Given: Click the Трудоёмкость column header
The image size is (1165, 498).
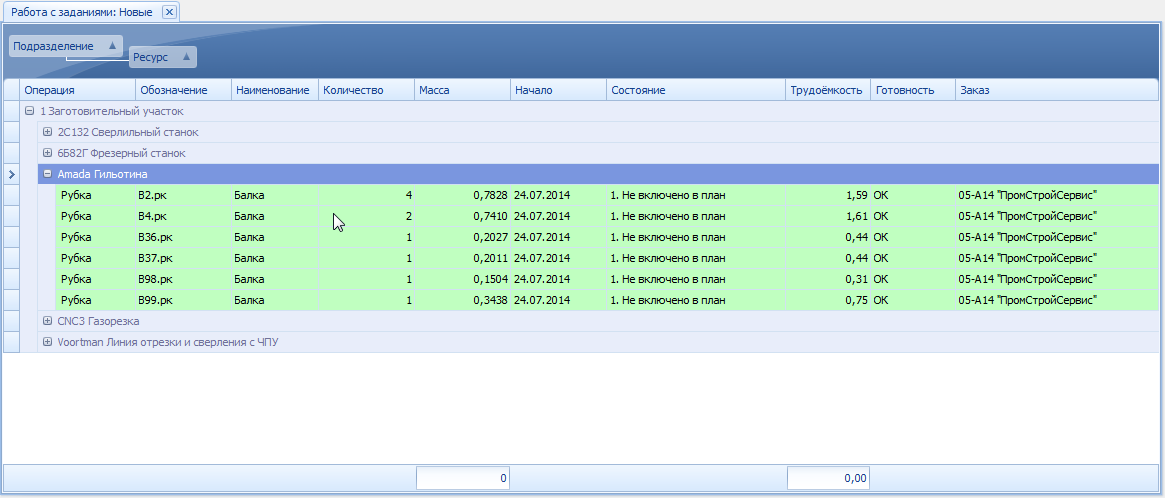Looking at the screenshot, I should click(827, 90).
